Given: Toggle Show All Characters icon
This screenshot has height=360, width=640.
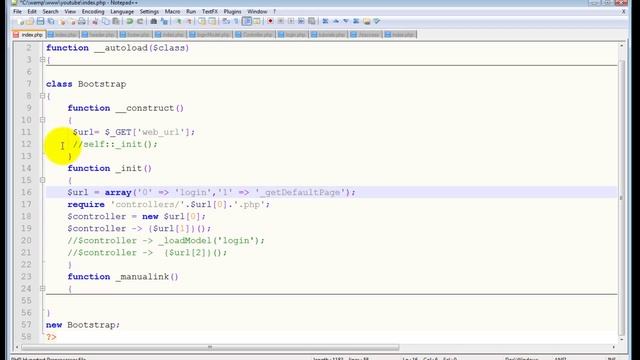Looking at the screenshot, I should click(x=236, y=21).
